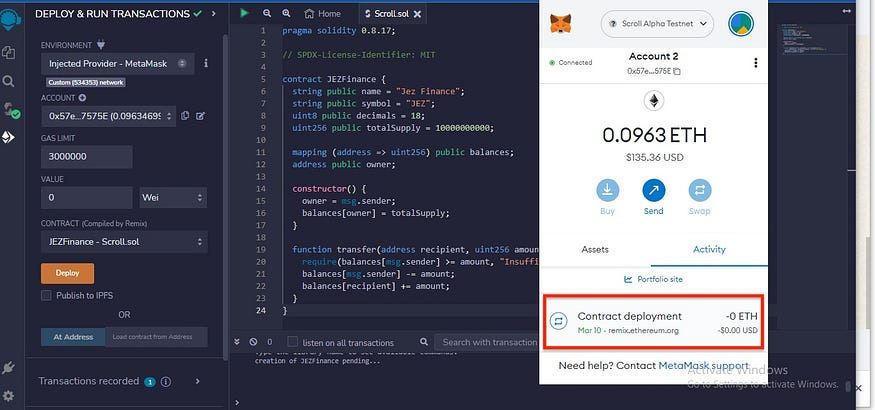The height and width of the screenshot is (410, 875).
Task: Collapse the Deploy & Run panel chevron
Action: pyautogui.click(x=213, y=13)
